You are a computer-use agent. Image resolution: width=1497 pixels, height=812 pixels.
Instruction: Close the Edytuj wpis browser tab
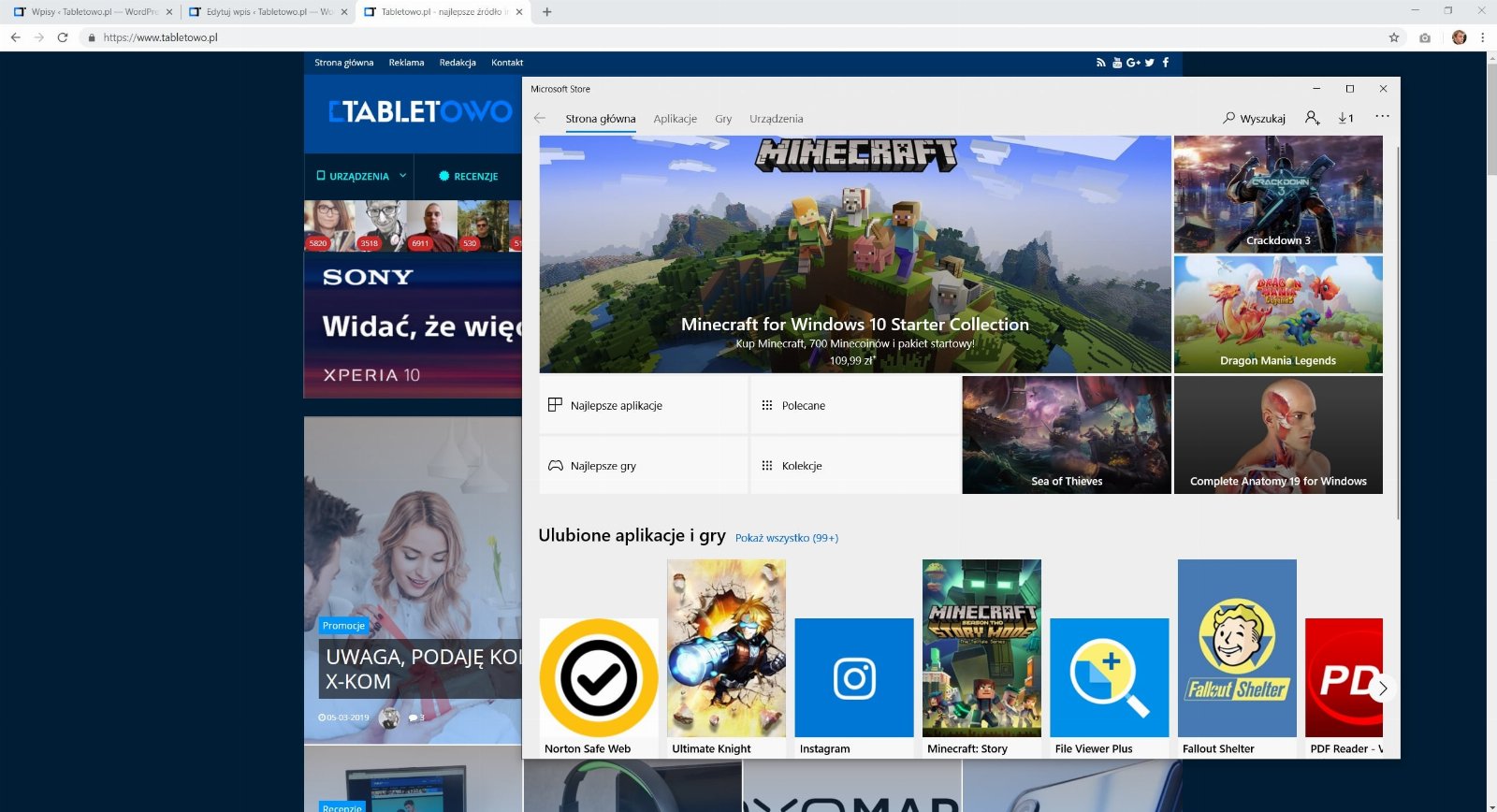click(x=344, y=12)
